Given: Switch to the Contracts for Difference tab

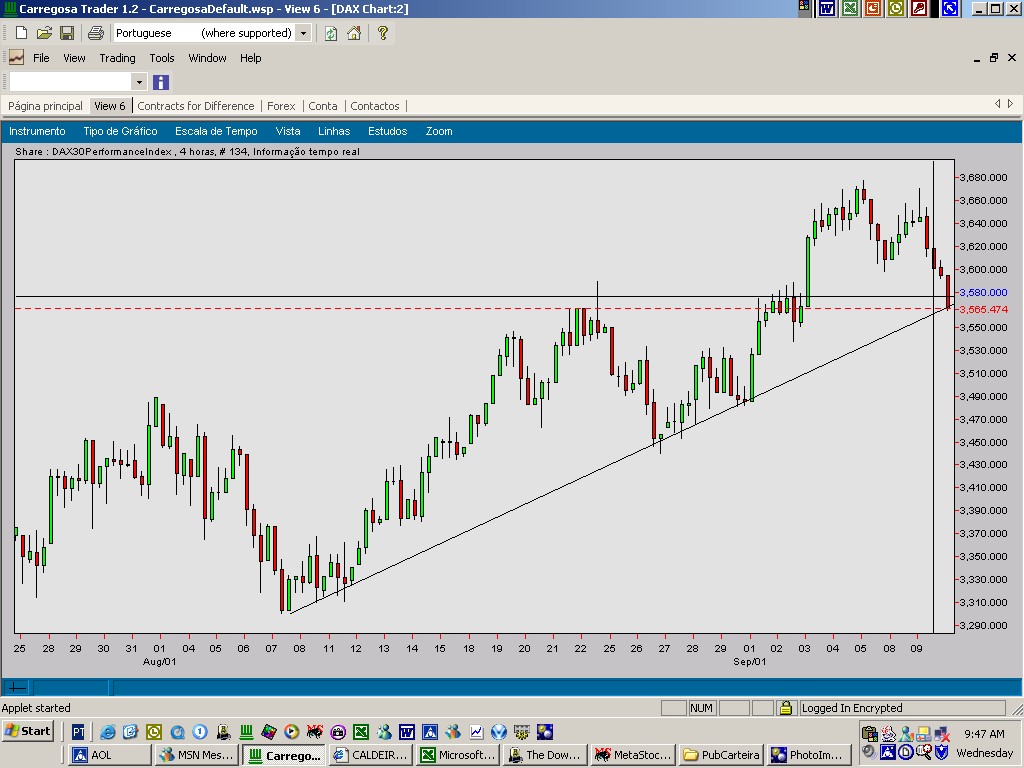Looking at the screenshot, I should click(x=196, y=106).
